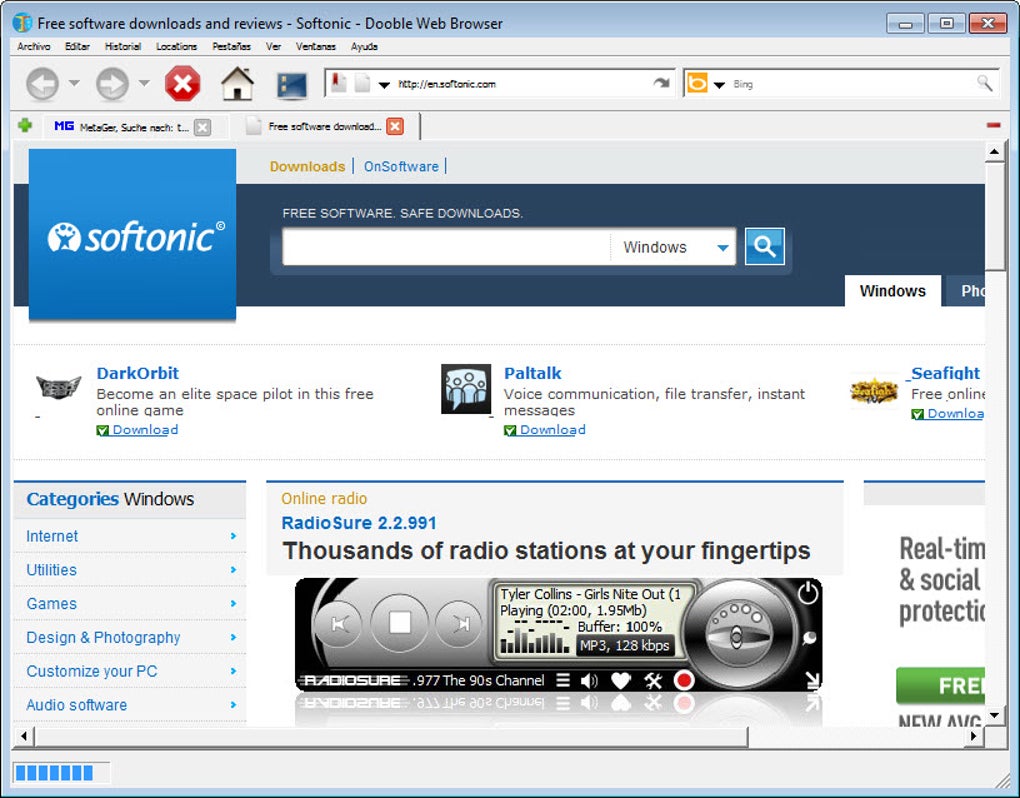This screenshot has height=798, width=1020.
Task: Add a new tab with the green plus
Action: (25, 126)
